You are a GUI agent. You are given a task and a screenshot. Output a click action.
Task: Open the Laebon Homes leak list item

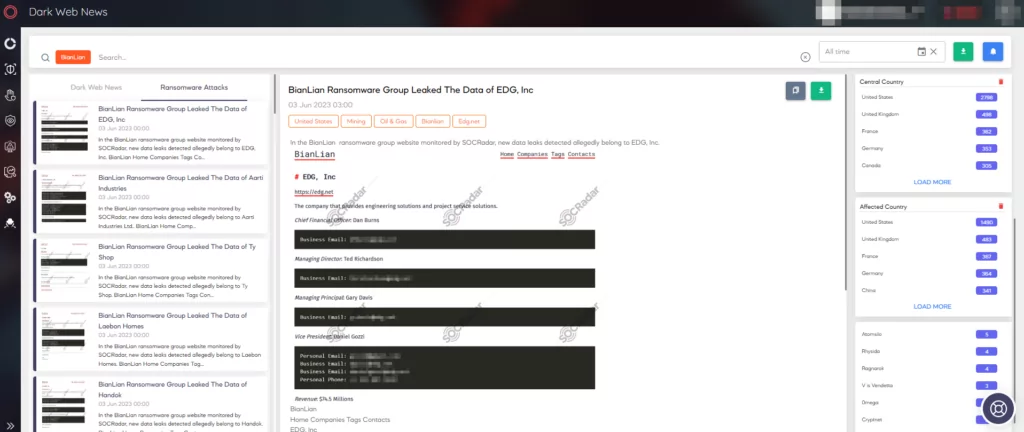click(152, 339)
